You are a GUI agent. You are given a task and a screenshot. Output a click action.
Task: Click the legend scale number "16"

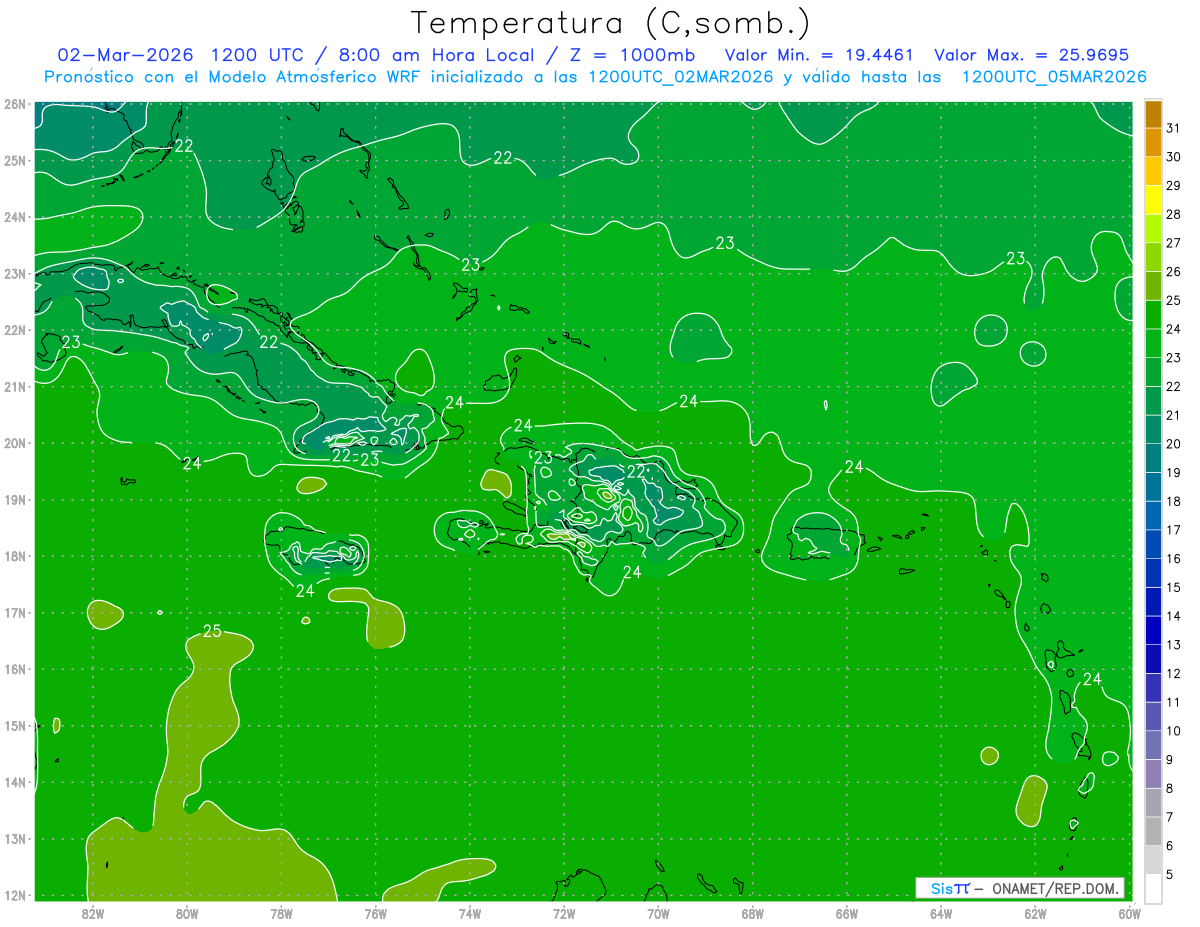coord(1174,559)
